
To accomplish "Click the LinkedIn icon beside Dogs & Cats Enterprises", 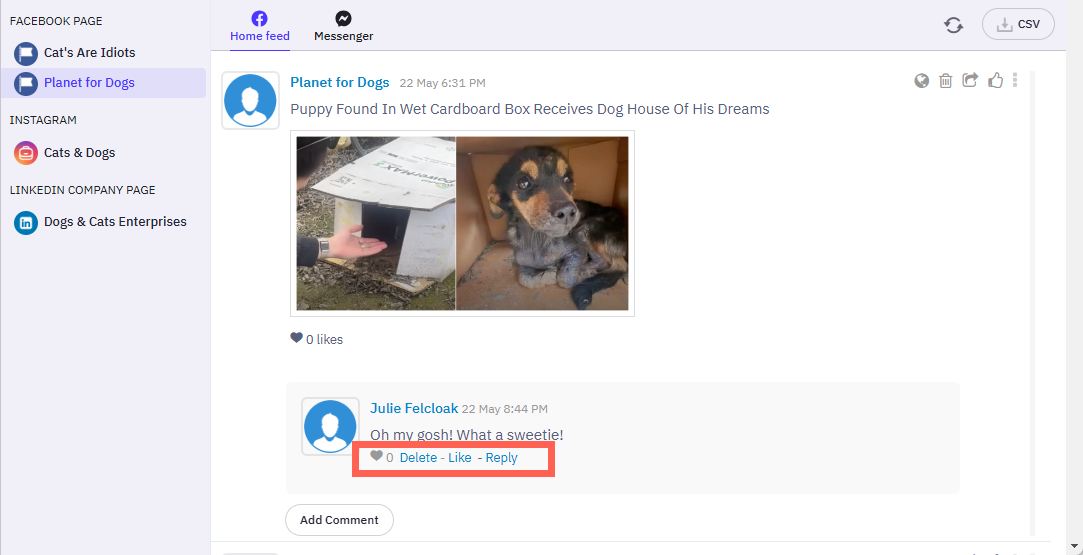I will 26,222.
